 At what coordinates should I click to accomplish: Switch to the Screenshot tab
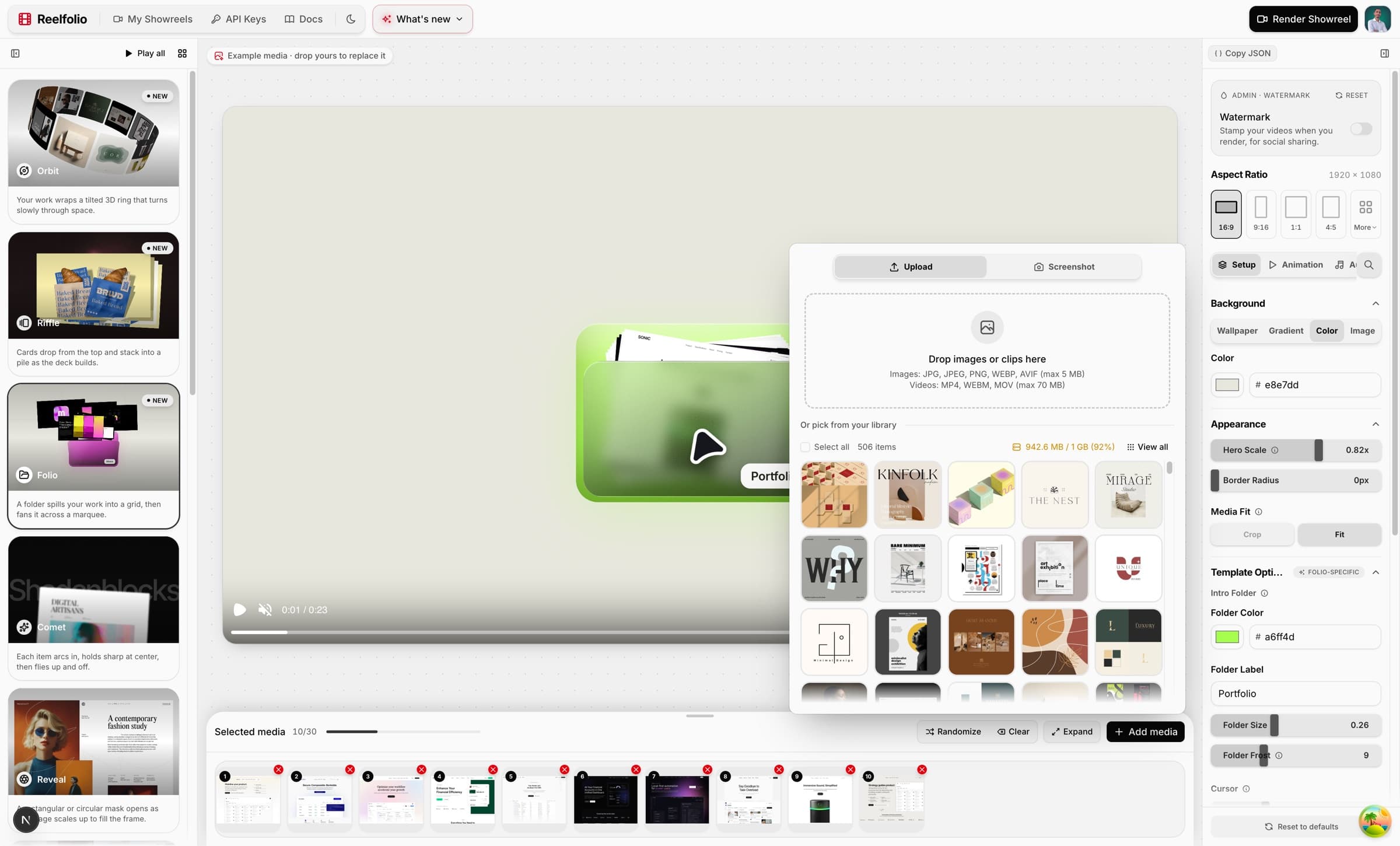(1064, 267)
